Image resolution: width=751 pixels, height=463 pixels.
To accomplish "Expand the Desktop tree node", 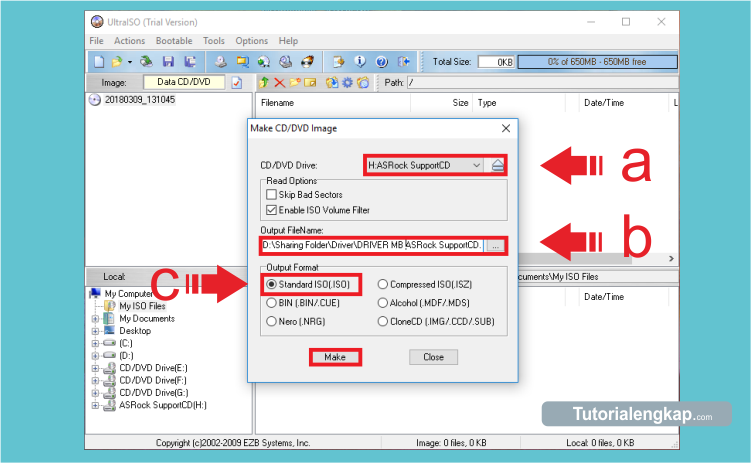I will click(x=95, y=331).
